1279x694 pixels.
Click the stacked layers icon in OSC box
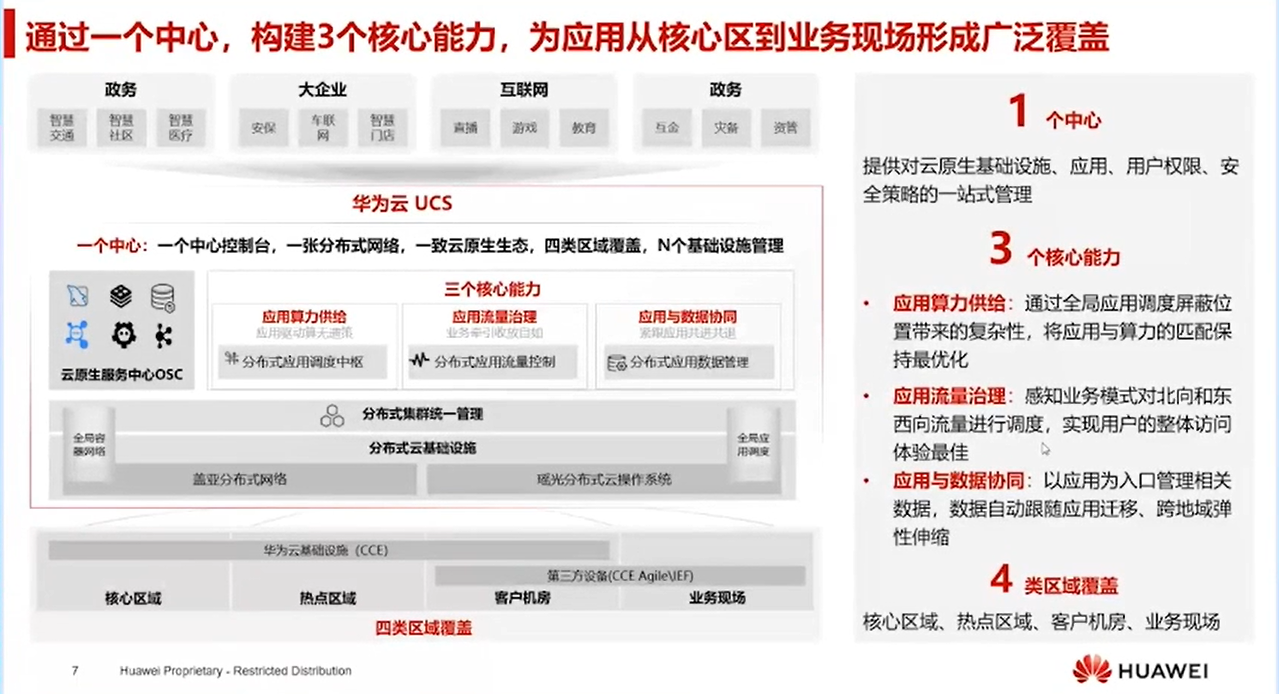point(121,296)
